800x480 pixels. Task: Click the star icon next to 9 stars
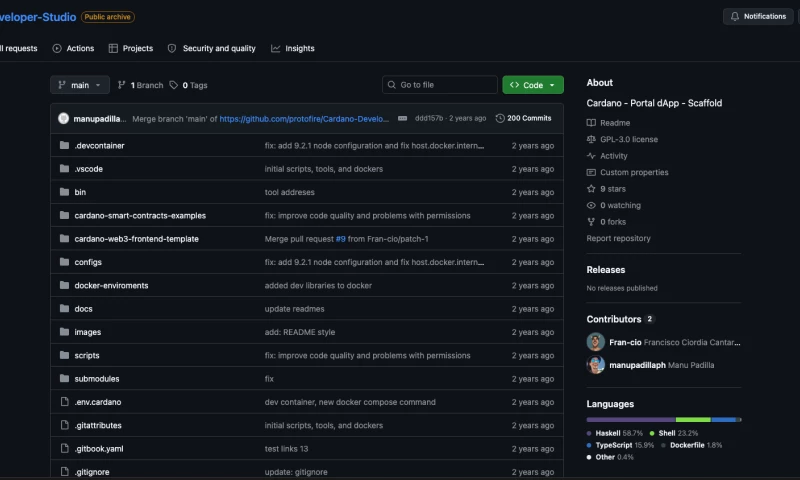[x=591, y=189]
